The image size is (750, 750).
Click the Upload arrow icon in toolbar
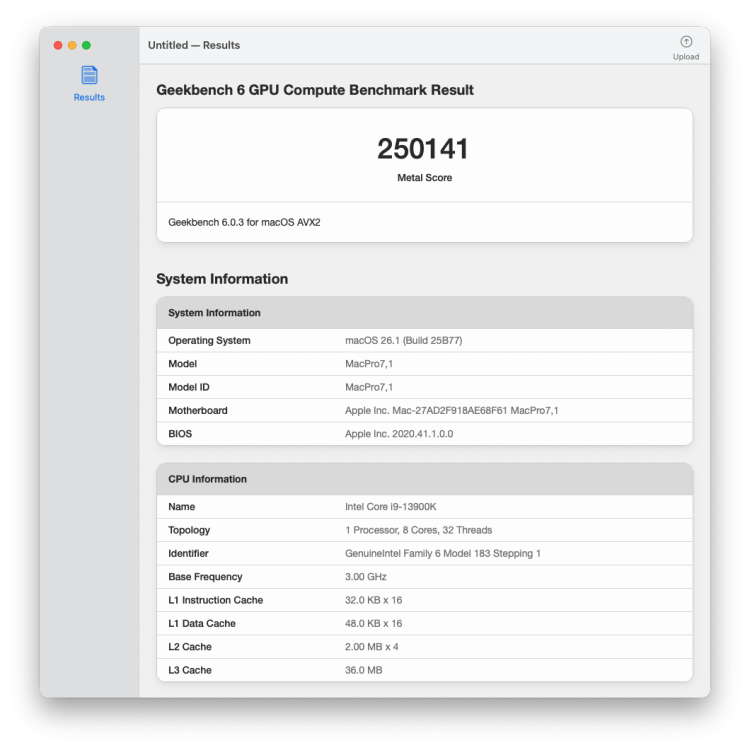(686, 42)
